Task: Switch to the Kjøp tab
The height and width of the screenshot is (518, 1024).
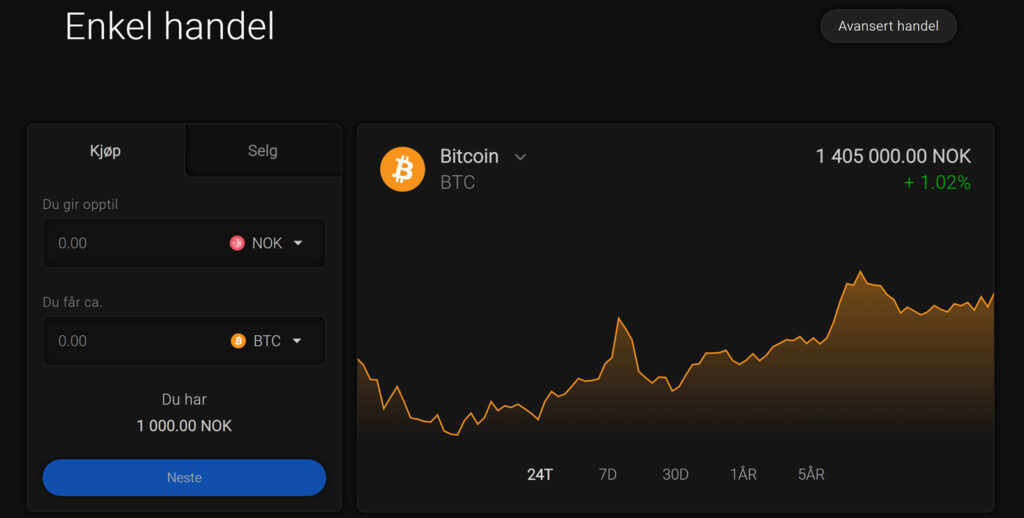Action: (x=105, y=151)
